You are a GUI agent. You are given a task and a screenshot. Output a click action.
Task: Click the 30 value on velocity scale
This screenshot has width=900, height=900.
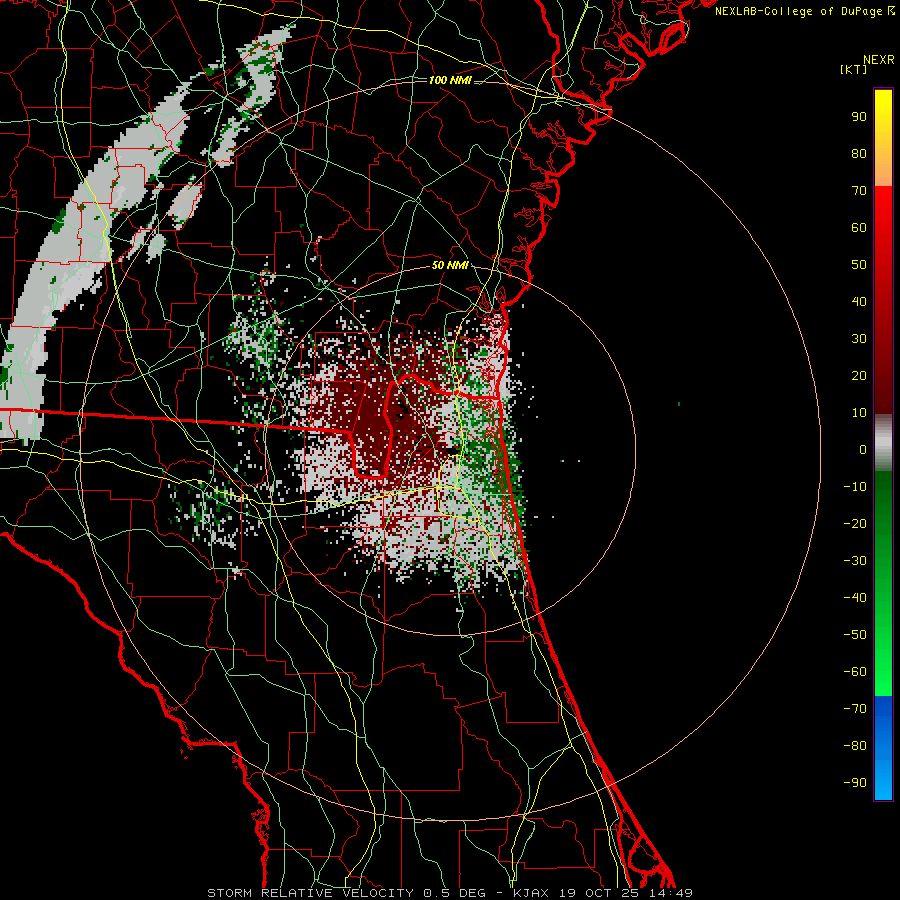pyautogui.click(x=859, y=339)
